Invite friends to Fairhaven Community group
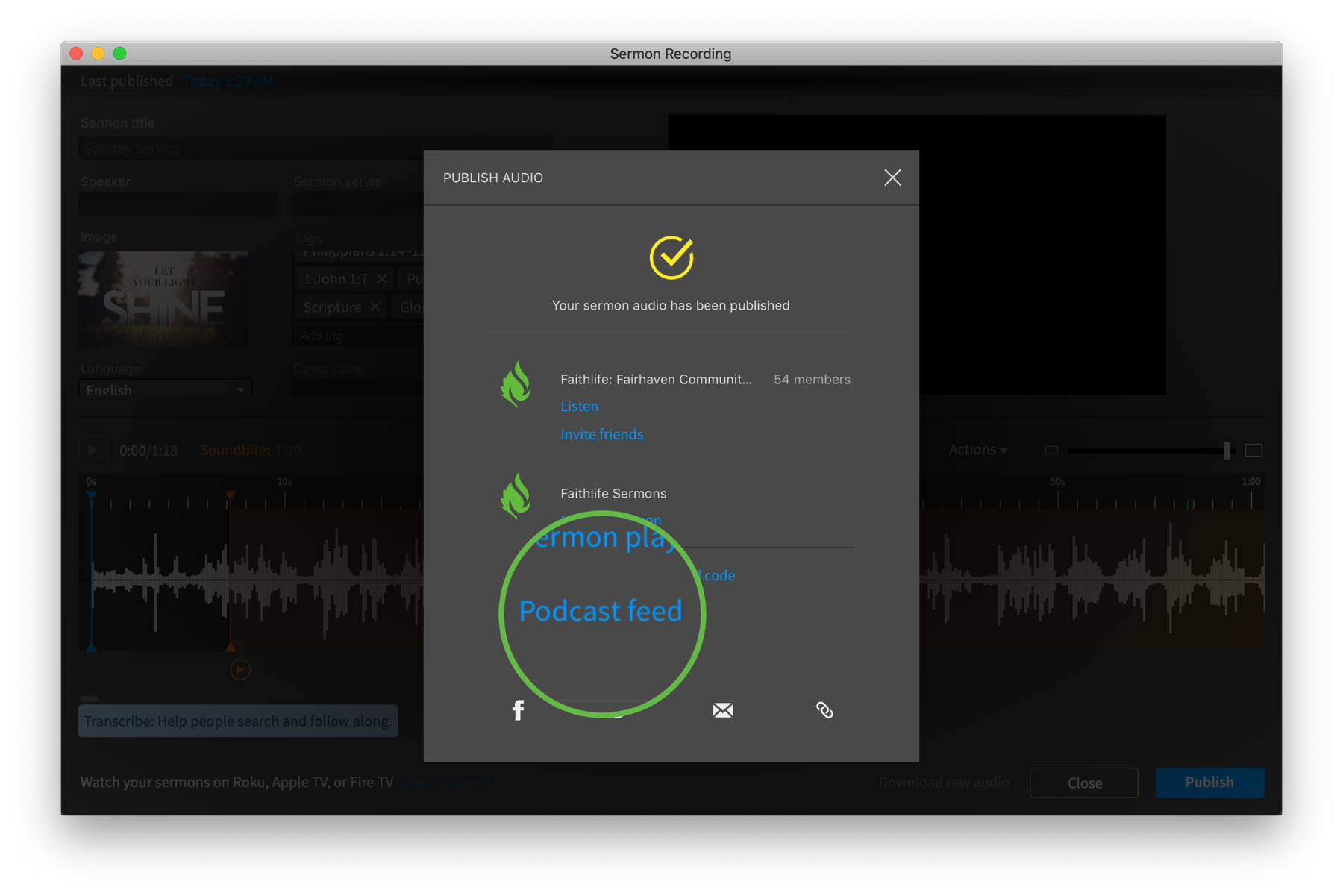This screenshot has height=896, width=1343. (601, 433)
